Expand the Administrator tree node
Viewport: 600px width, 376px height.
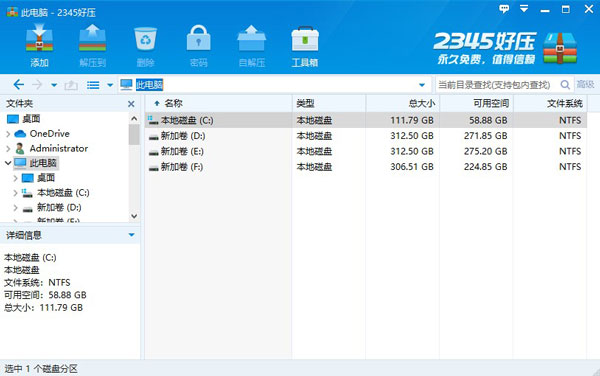point(8,148)
